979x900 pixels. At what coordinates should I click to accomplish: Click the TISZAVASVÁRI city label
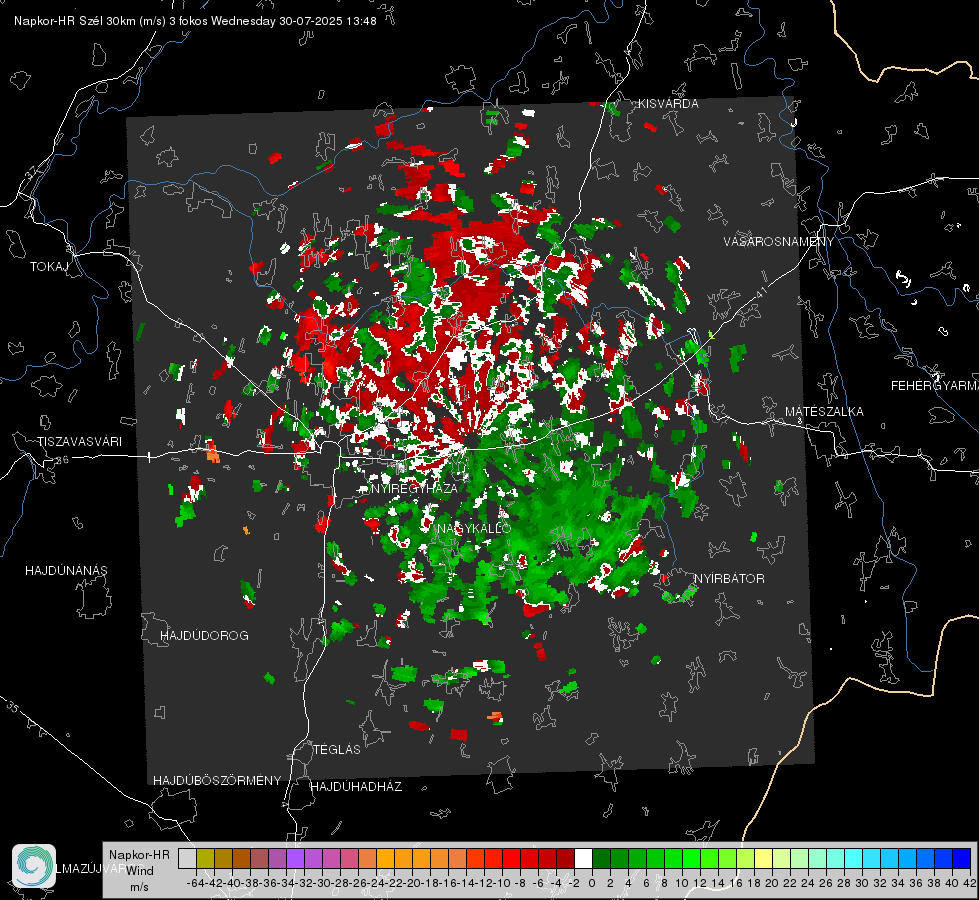(79, 442)
